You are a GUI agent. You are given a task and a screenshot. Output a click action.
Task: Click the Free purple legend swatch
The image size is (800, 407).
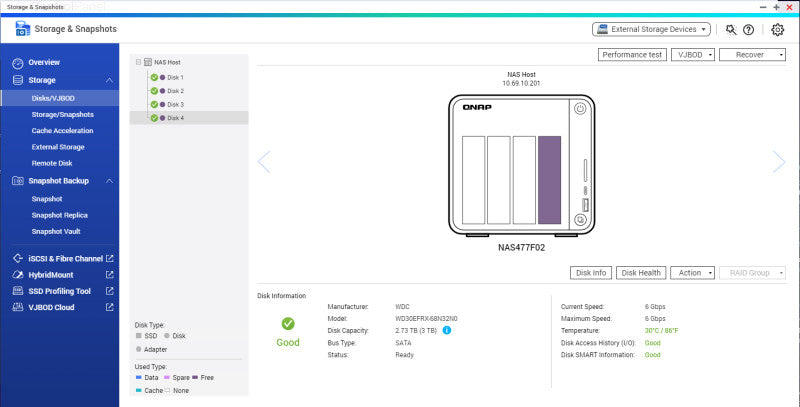pos(195,378)
